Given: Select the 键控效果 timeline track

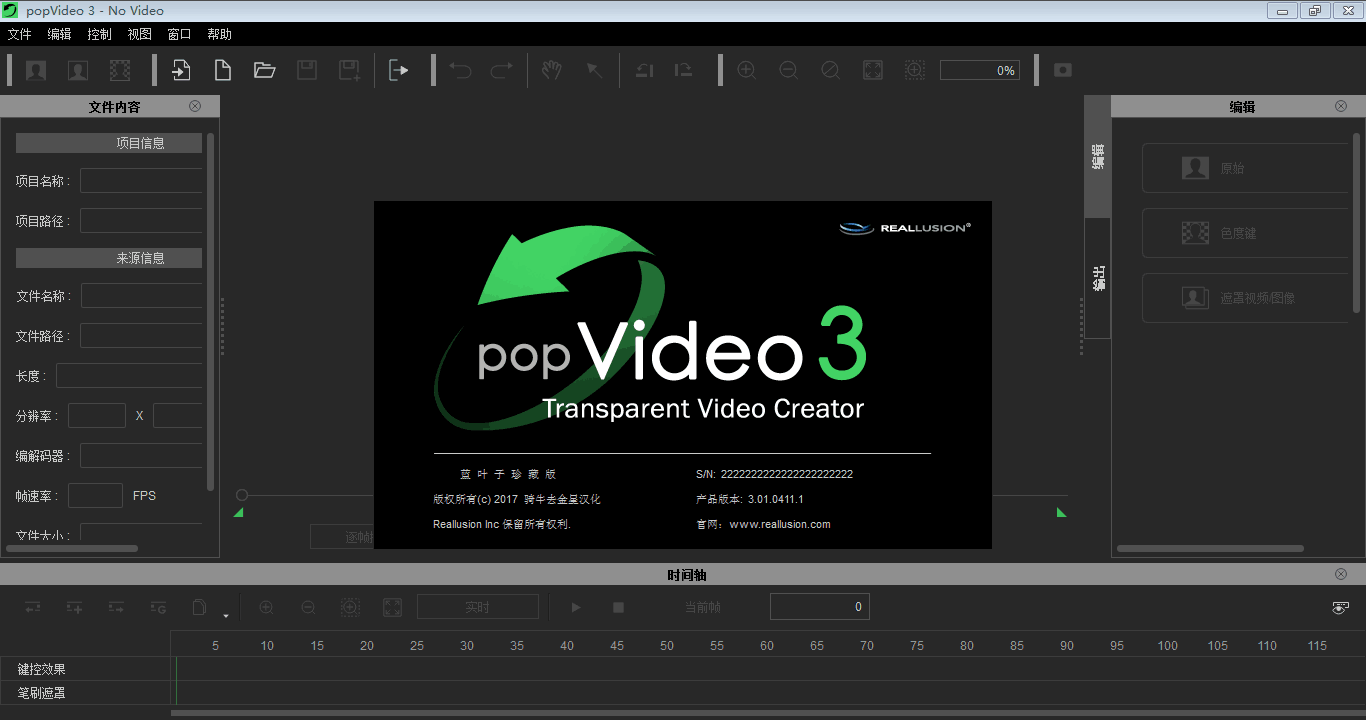Looking at the screenshot, I should [683, 669].
